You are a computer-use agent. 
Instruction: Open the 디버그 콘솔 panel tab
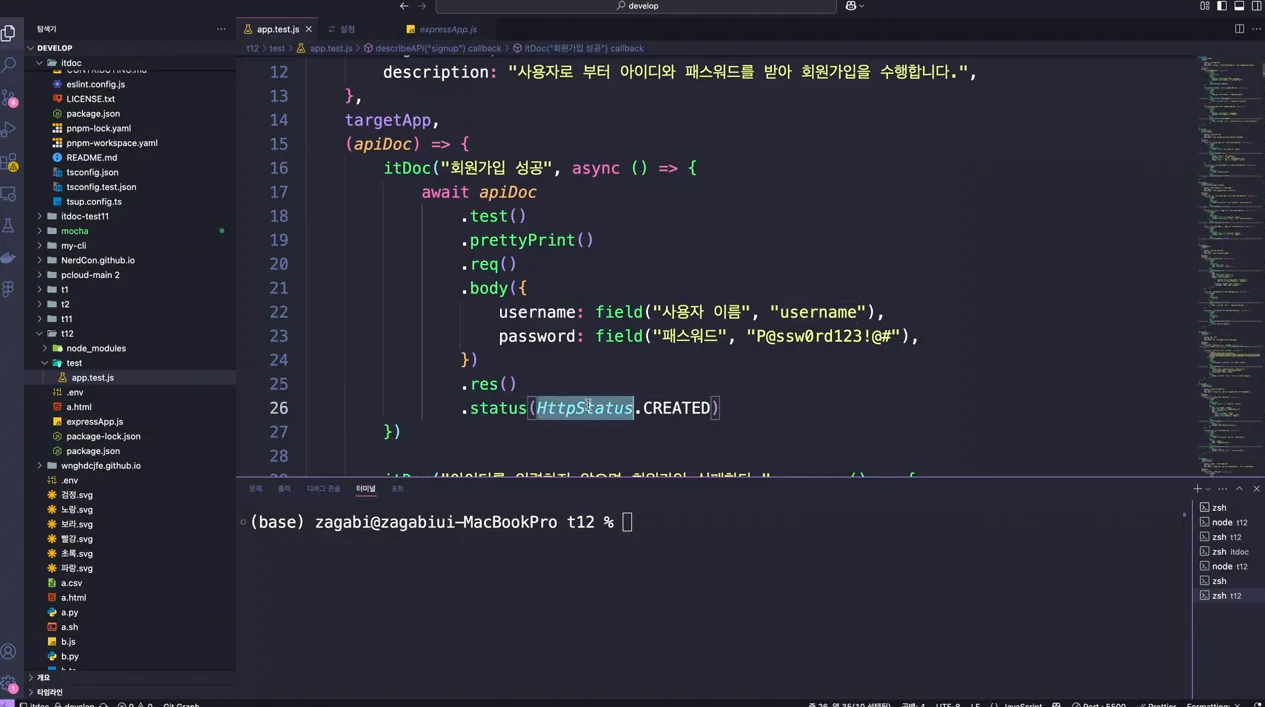pyautogui.click(x=323, y=488)
